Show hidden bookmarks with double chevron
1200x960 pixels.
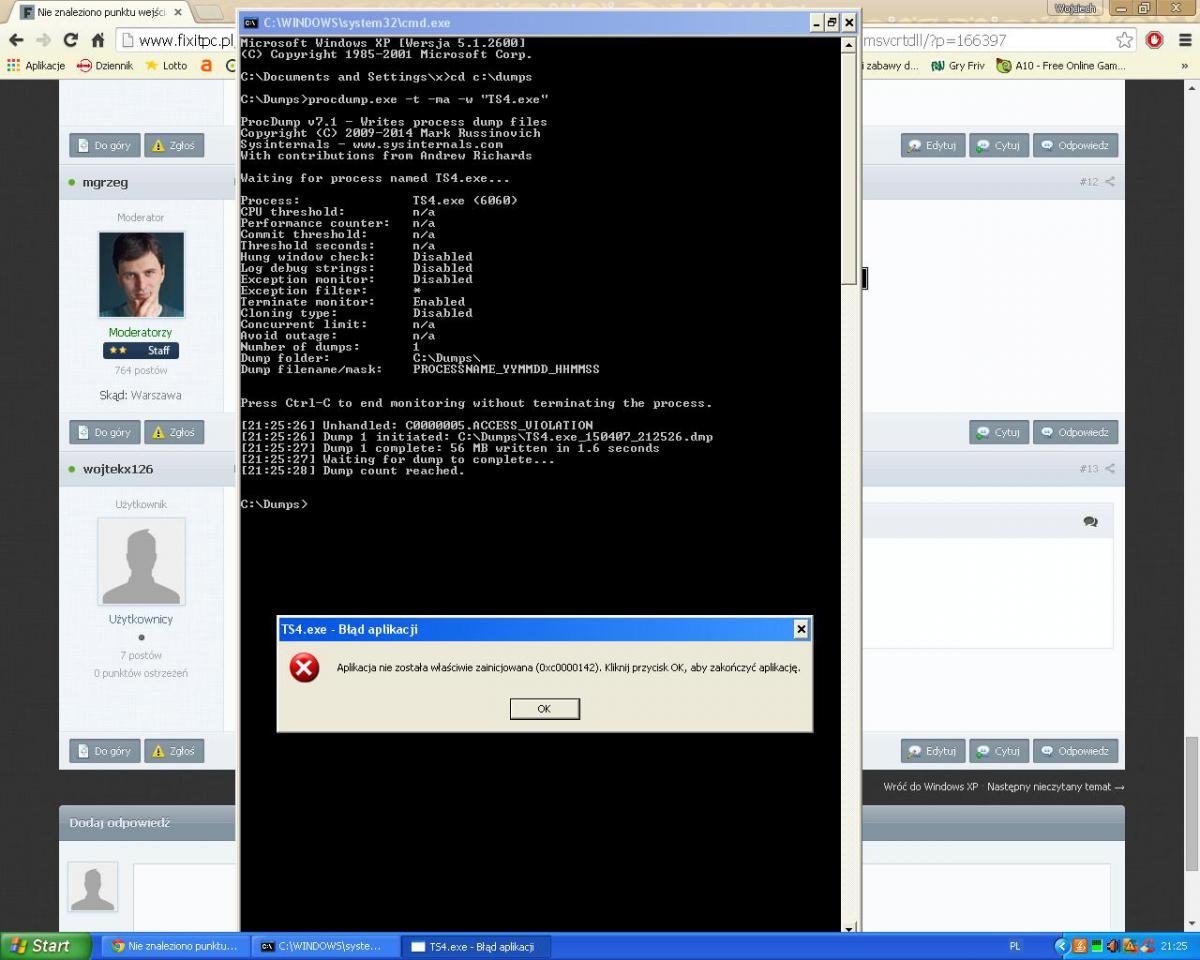1185,66
